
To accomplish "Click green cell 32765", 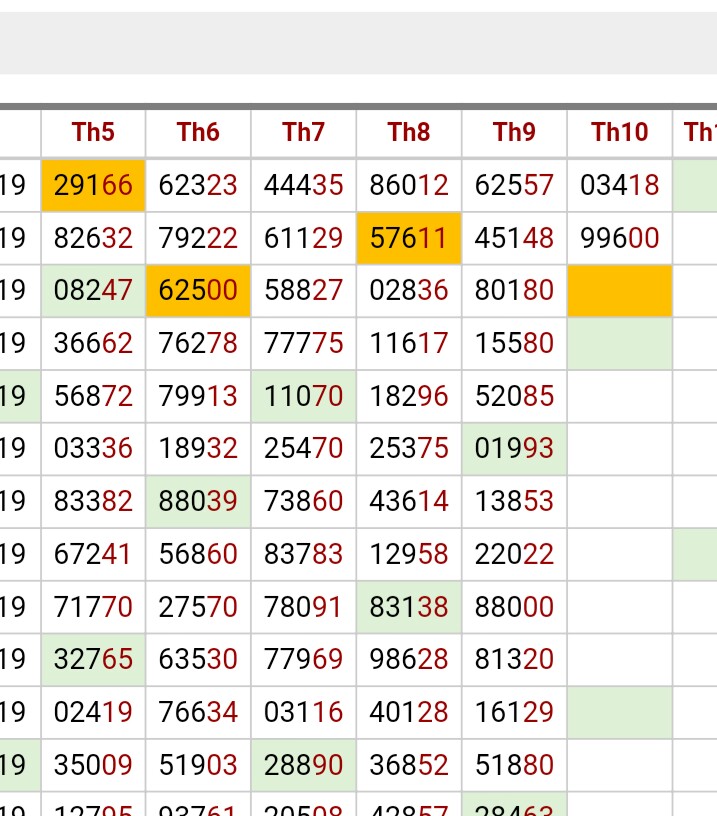I will 93,660.
